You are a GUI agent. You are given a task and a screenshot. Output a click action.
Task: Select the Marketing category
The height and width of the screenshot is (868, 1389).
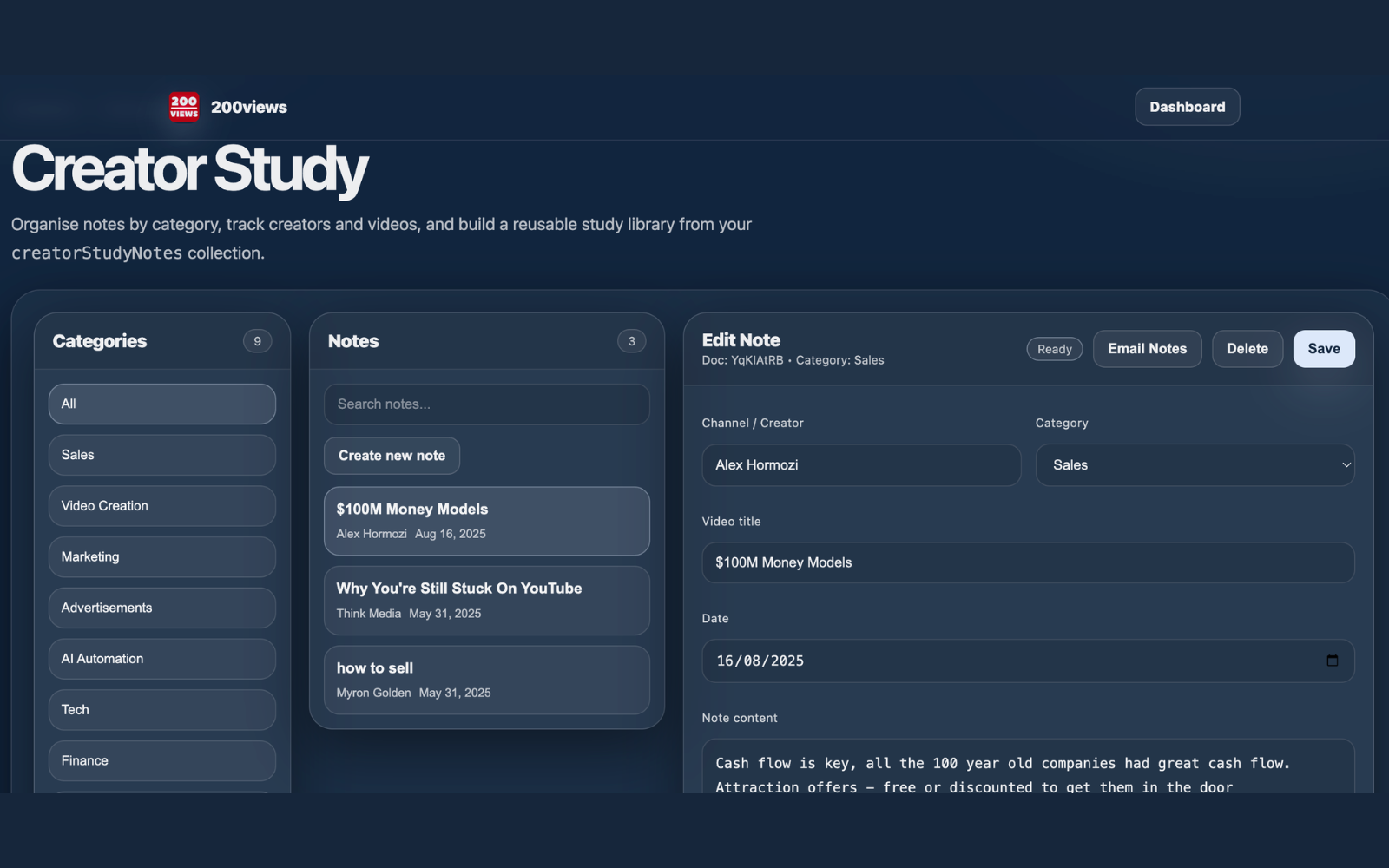(x=161, y=556)
